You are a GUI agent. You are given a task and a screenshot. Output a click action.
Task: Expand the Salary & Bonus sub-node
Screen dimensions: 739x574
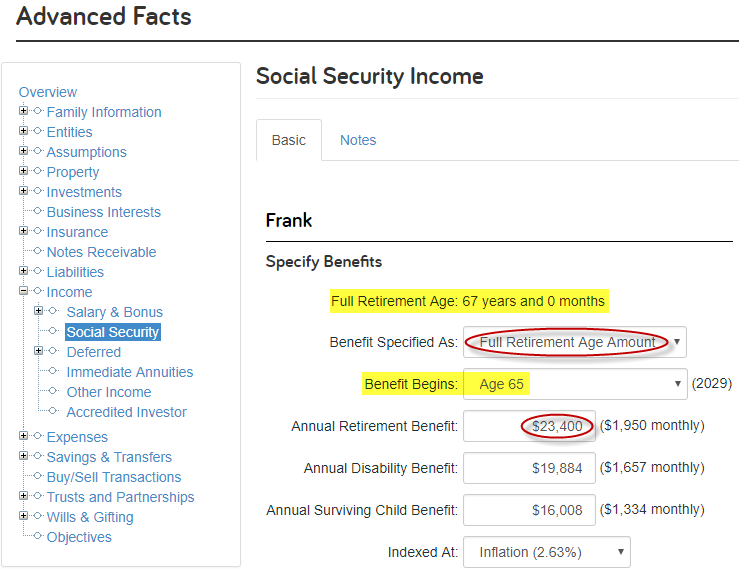39,311
